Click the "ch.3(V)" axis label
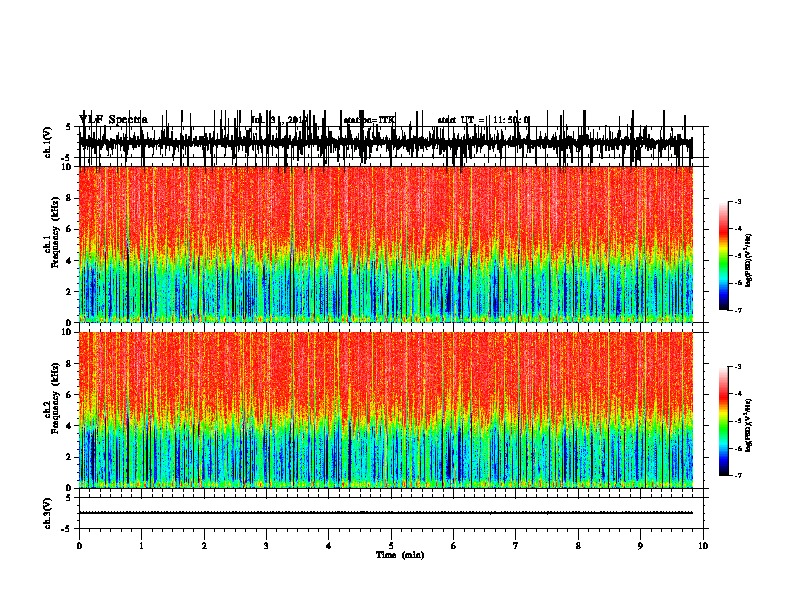 click(x=48, y=513)
